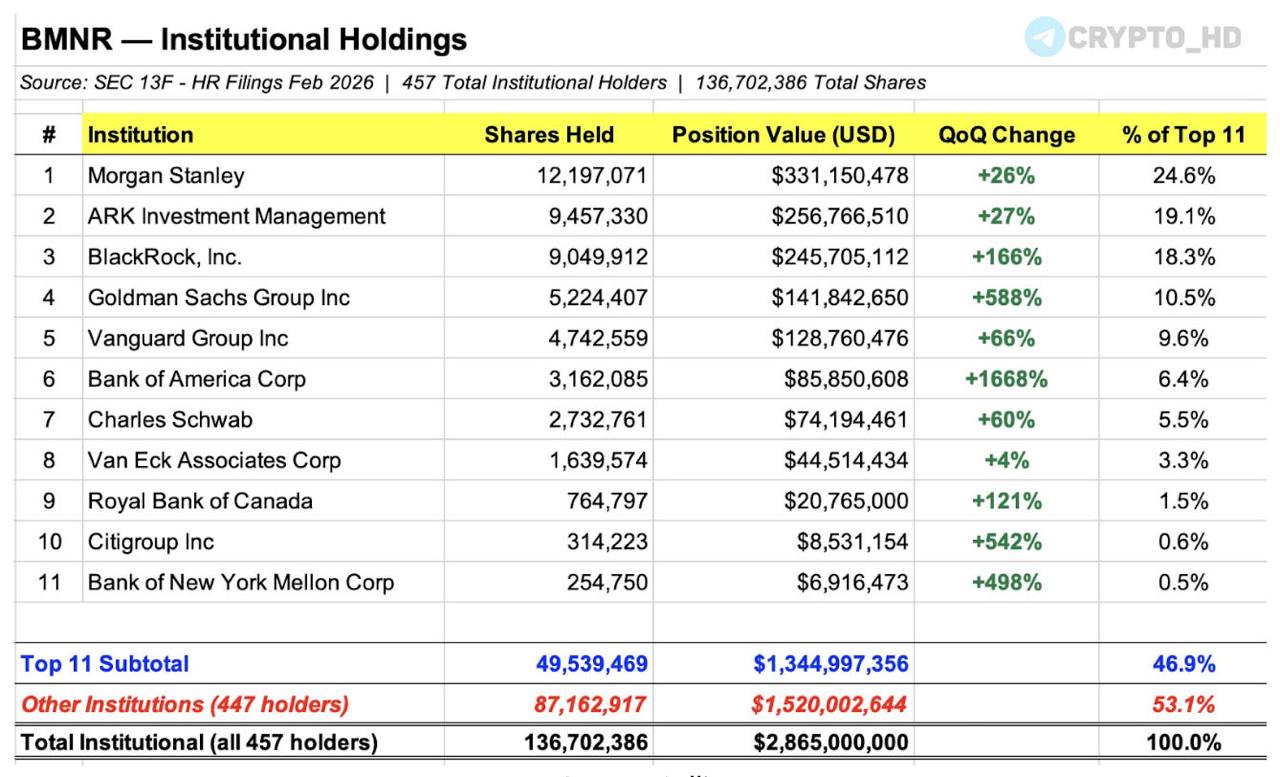Select Citigroup Inc +542% change cell
1280x777 pixels.
tap(1006, 542)
